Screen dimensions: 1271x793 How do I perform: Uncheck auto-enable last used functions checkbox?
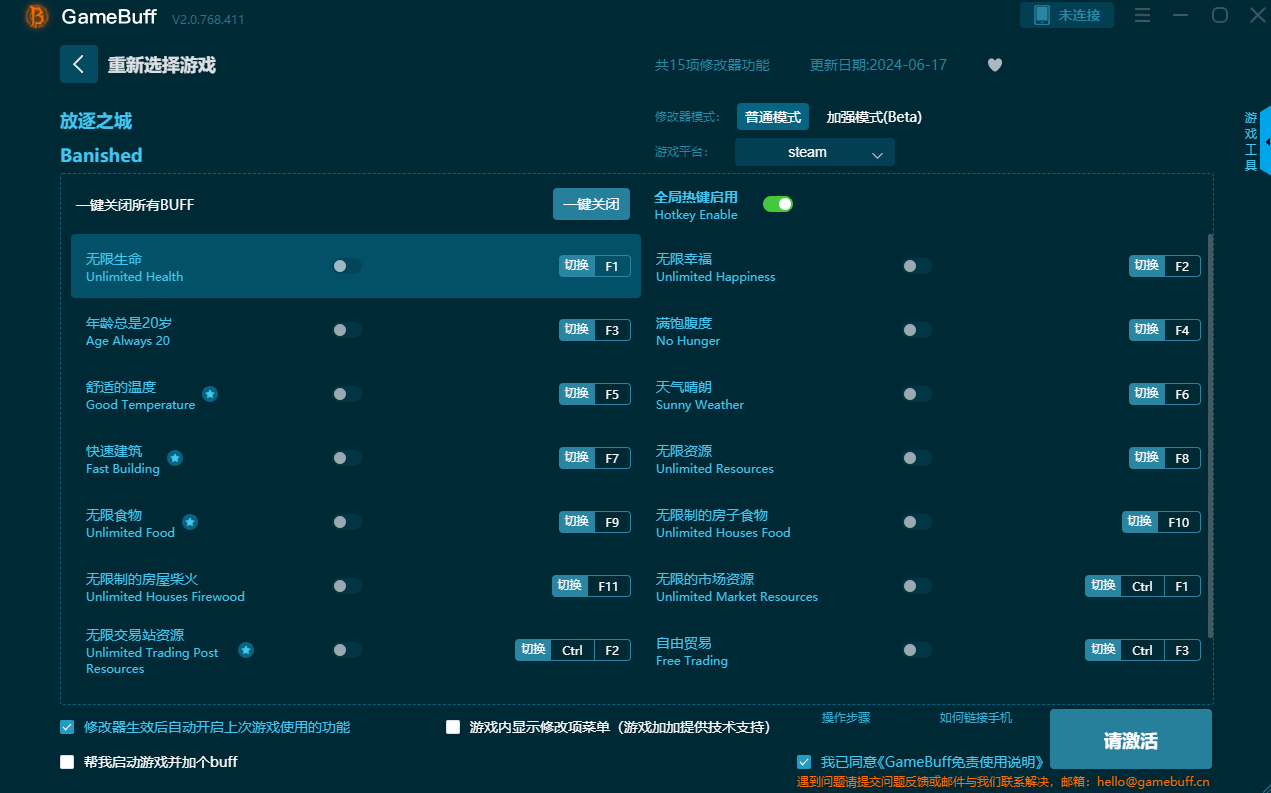pyautogui.click(x=67, y=727)
